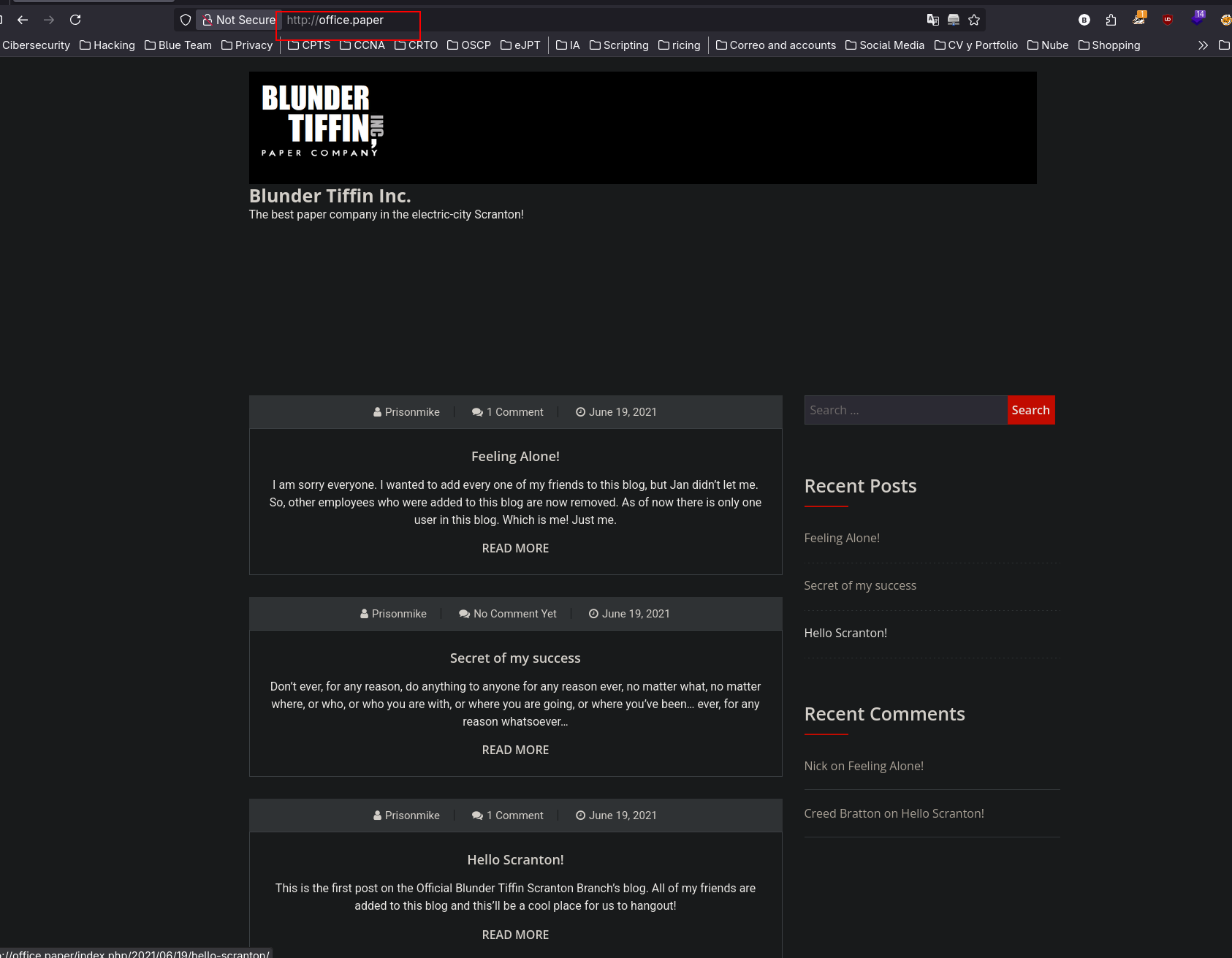Focus the blog search input field
Viewport: 1232px width, 958px height.
tap(905, 410)
